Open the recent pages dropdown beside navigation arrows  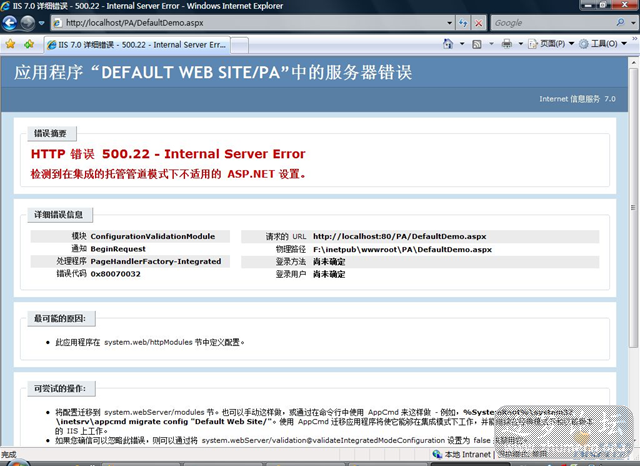click(41, 23)
